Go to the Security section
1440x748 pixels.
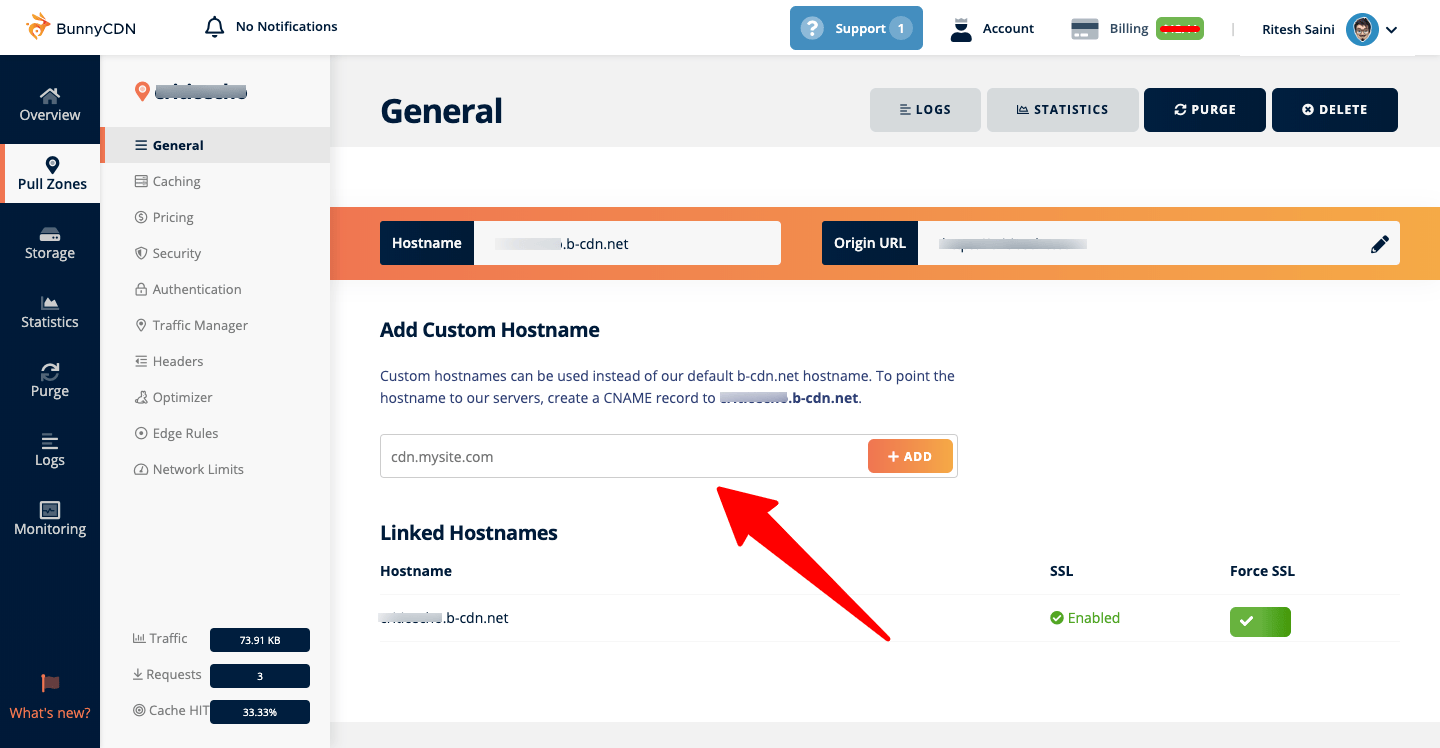point(176,253)
